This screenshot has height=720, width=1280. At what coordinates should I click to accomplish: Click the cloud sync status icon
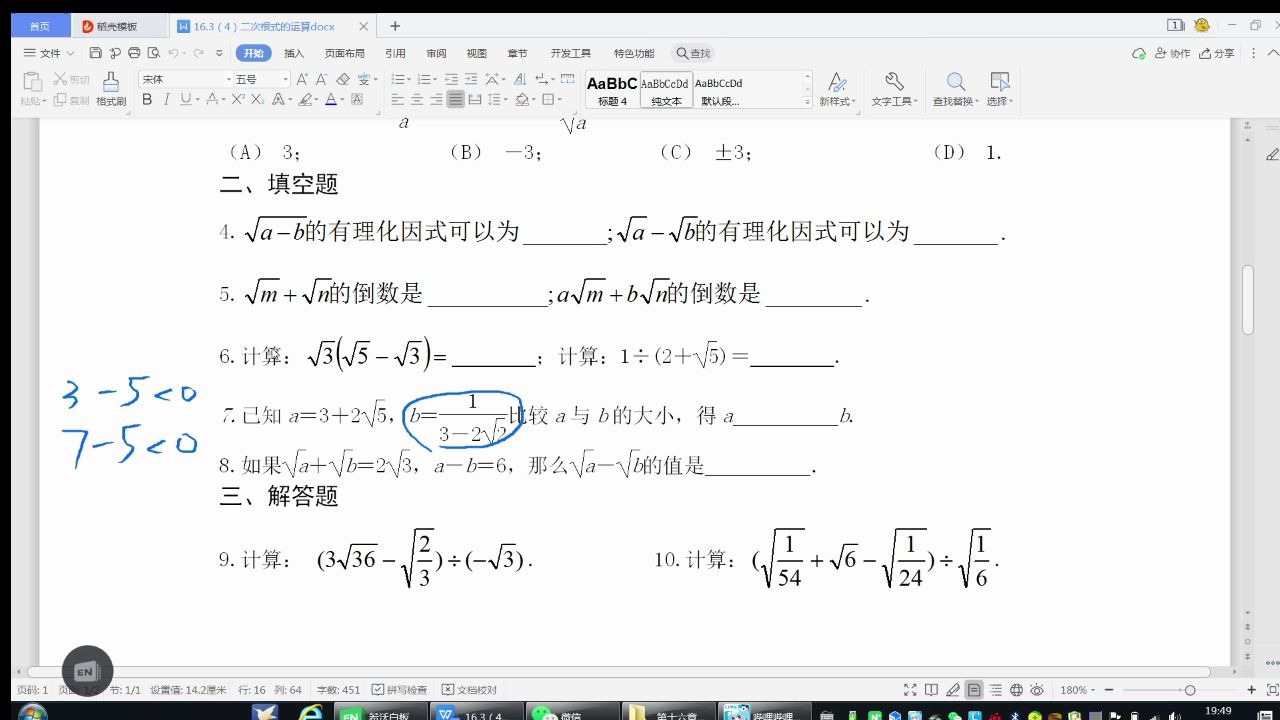pyautogui.click(x=1139, y=53)
